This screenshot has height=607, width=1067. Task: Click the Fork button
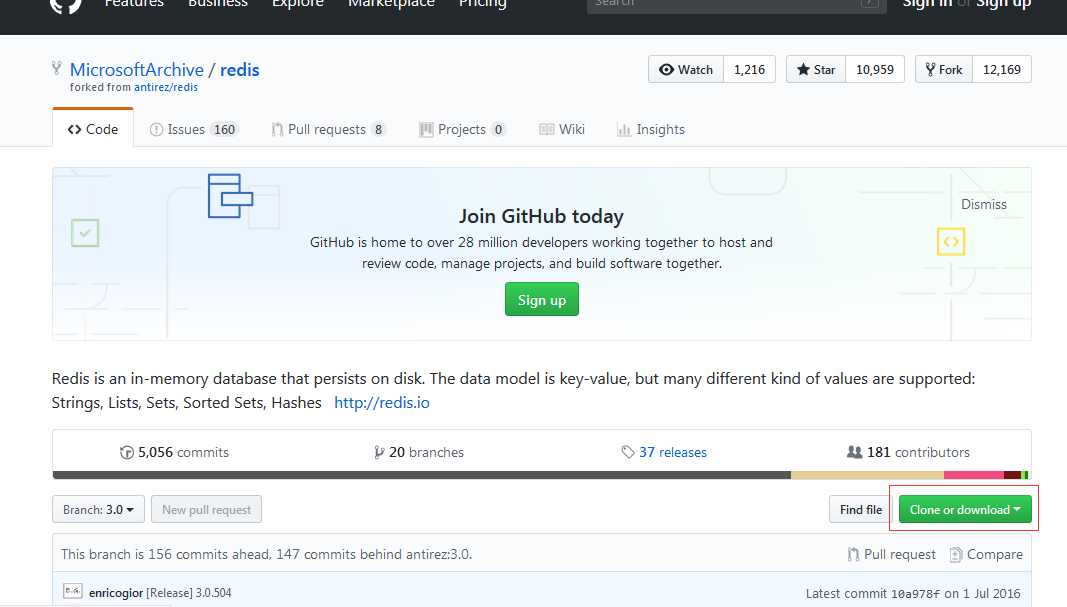944,69
